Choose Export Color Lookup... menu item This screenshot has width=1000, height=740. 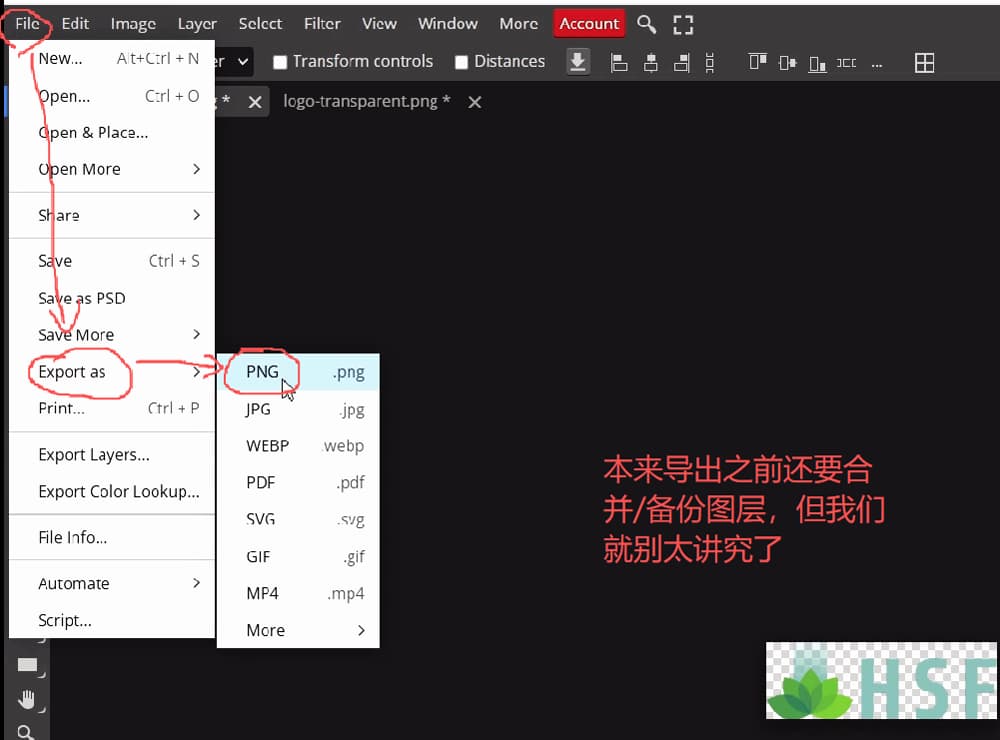(x=112, y=492)
